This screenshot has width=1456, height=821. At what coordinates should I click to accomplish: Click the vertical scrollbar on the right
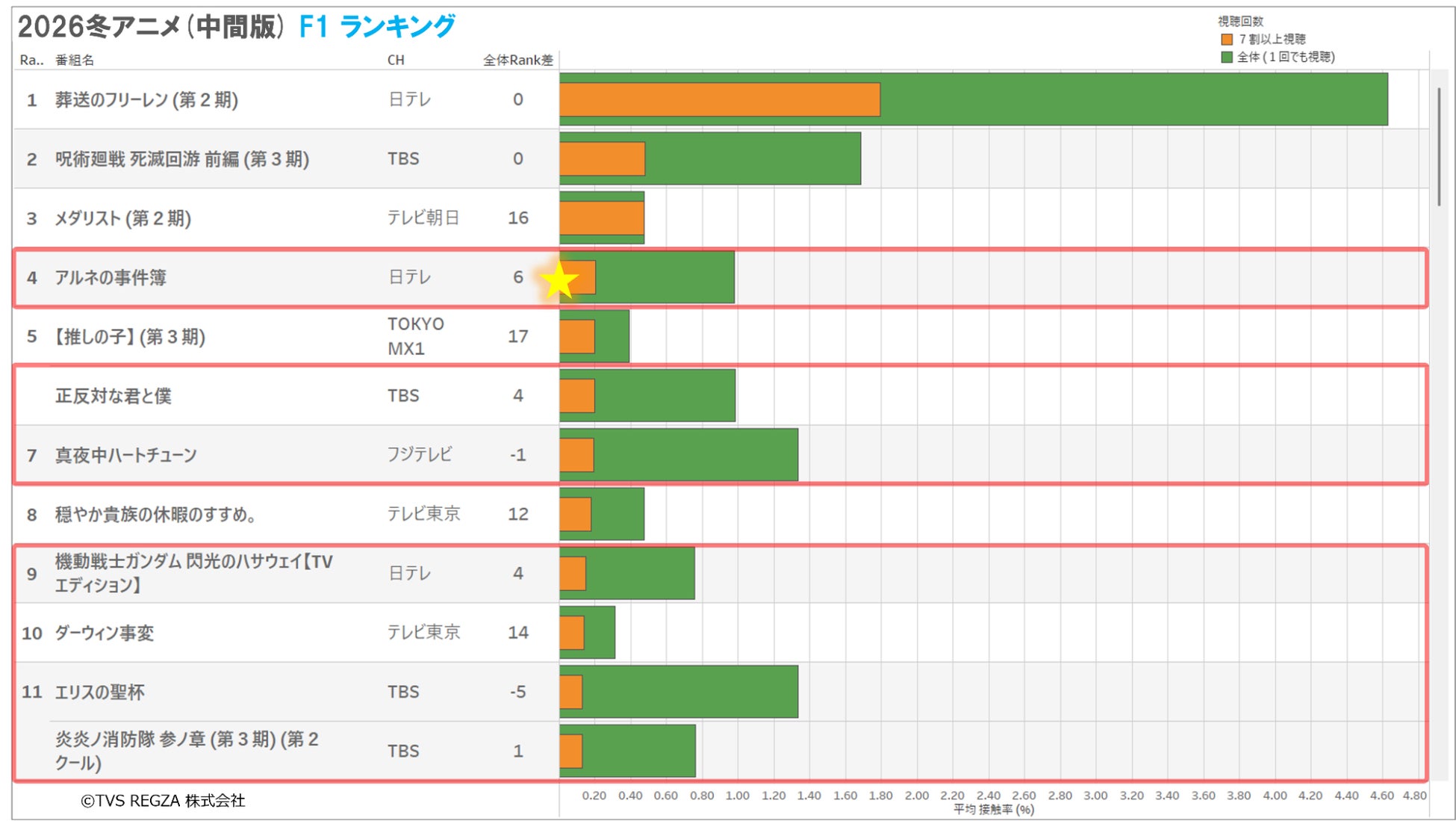tap(1439, 147)
